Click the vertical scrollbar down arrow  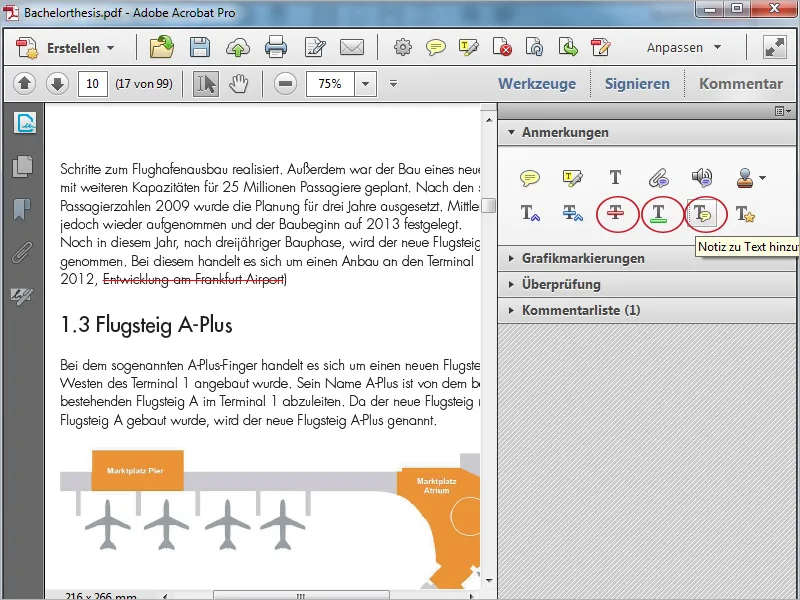coord(489,580)
